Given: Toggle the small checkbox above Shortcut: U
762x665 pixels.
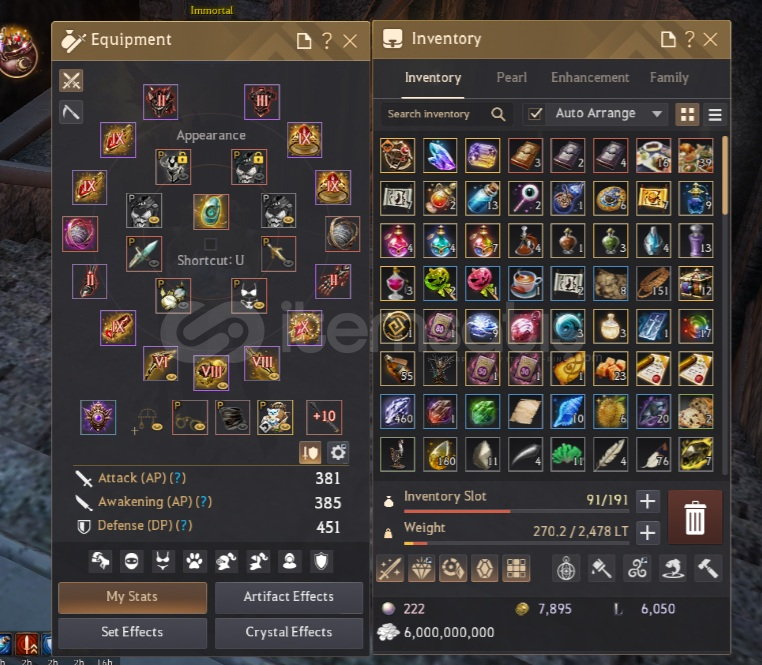Looking at the screenshot, I should coord(210,244).
